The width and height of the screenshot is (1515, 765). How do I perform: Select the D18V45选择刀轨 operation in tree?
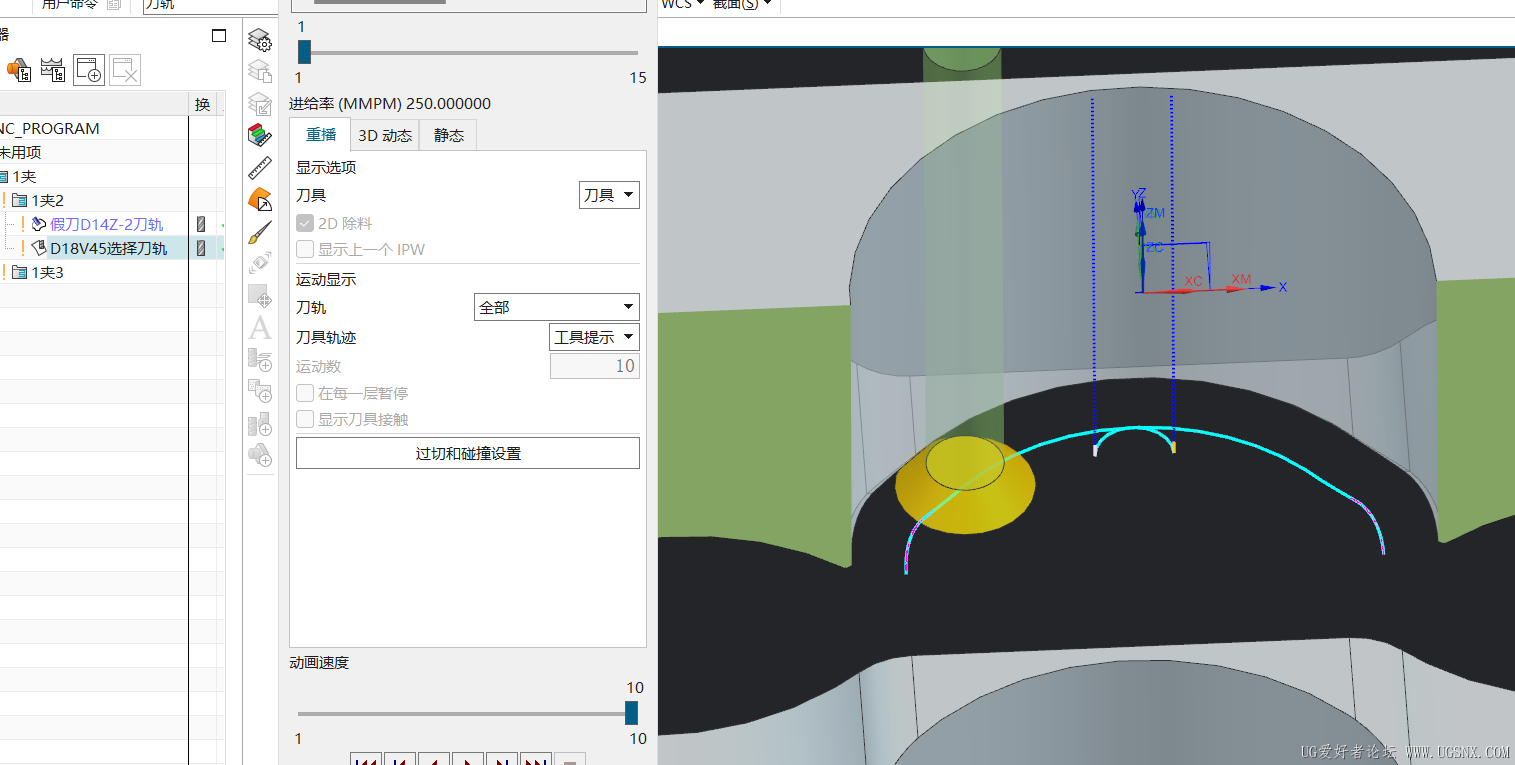108,248
